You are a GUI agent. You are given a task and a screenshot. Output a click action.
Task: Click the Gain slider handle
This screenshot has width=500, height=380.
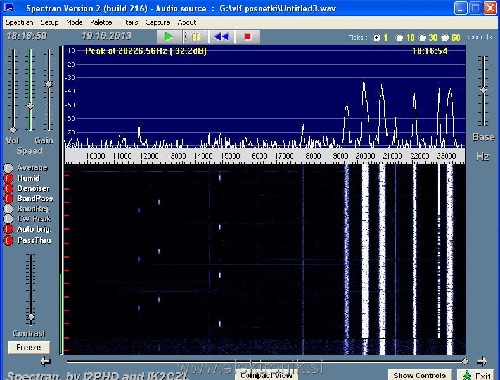pos(49,84)
